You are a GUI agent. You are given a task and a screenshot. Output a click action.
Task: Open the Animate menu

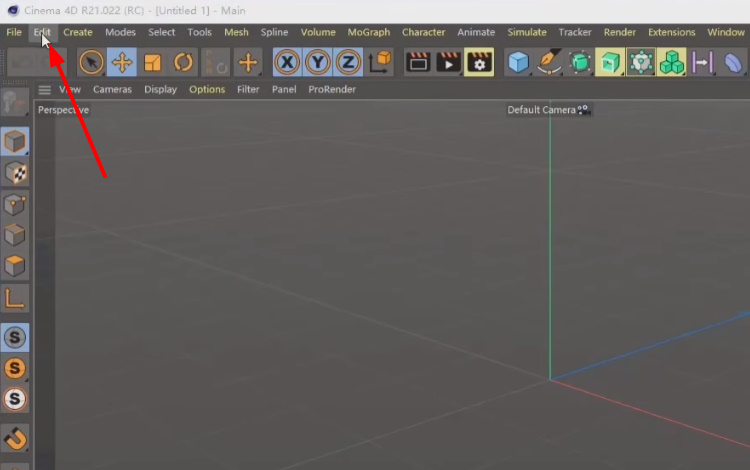[476, 32]
